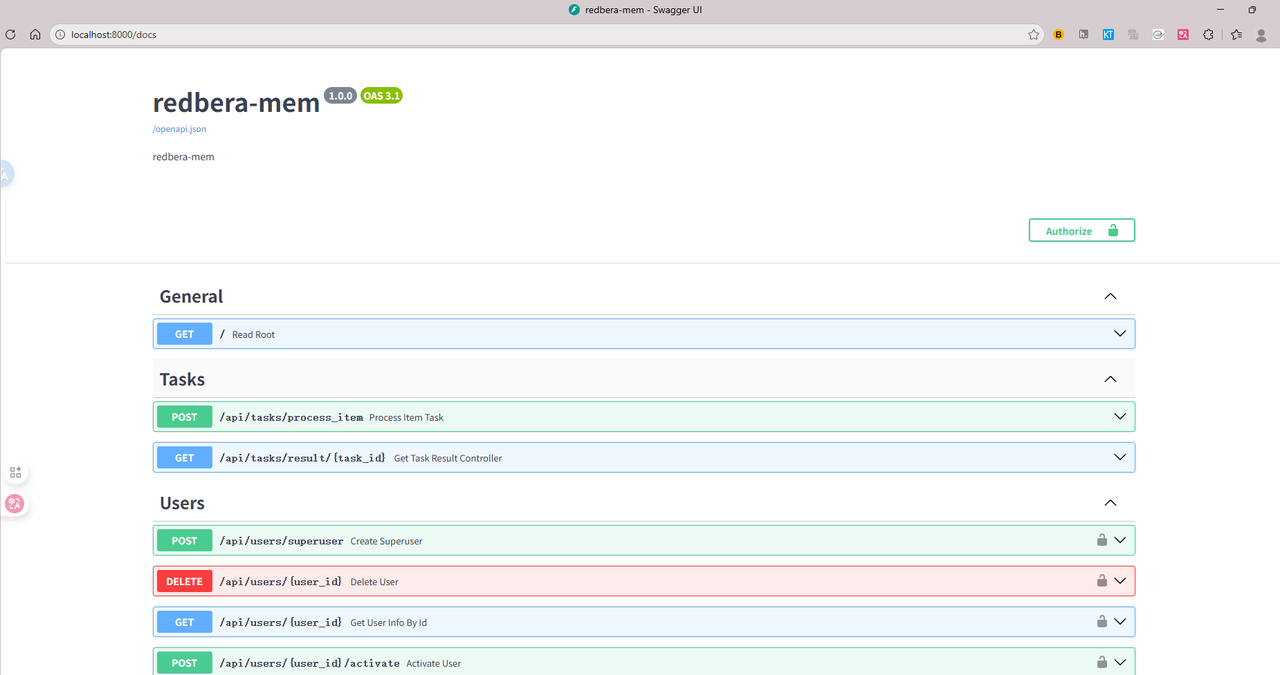The image size is (1280, 675).
Task: Click the lock on Activate User row
Action: coord(1102,662)
